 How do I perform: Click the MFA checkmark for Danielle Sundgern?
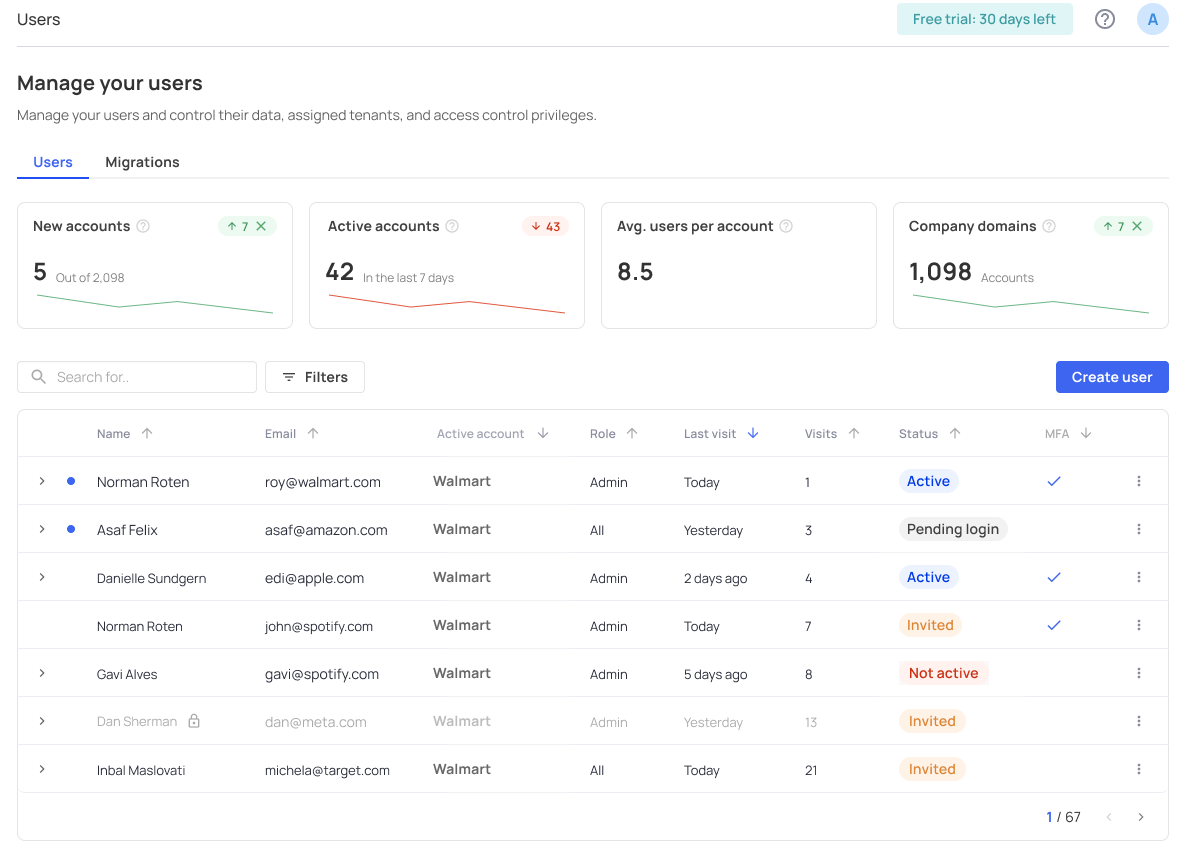point(1053,577)
